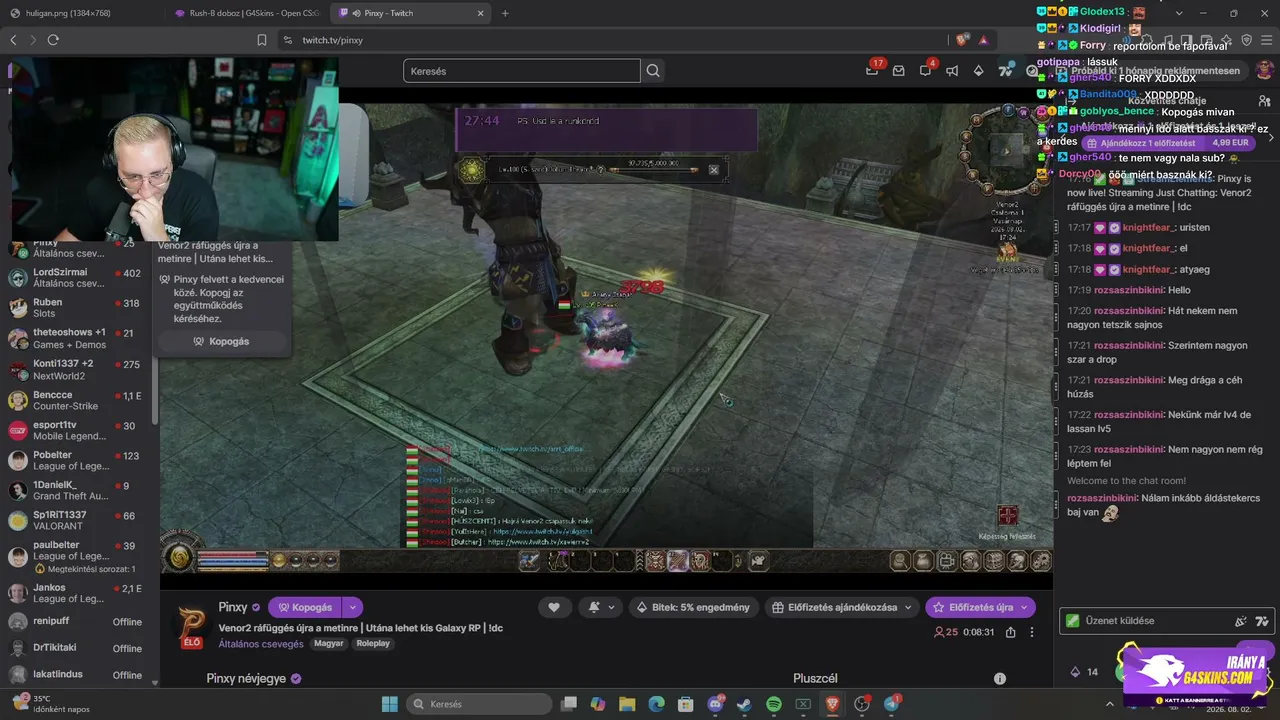Reload the page in the browser
This screenshot has height=720, width=1280.
53,40
